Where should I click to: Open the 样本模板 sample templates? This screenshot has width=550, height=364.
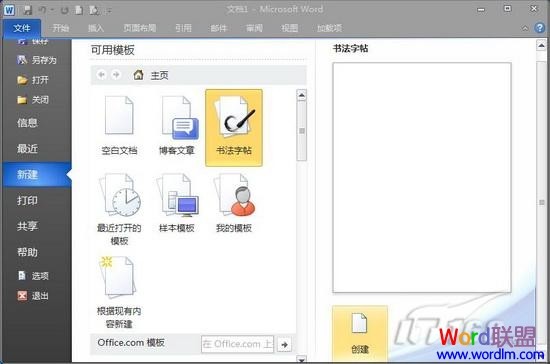pyautogui.click(x=176, y=203)
